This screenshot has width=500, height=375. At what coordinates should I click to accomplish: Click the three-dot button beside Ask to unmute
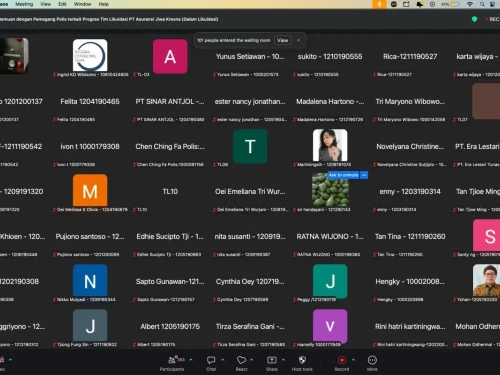click(x=364, y=175)
